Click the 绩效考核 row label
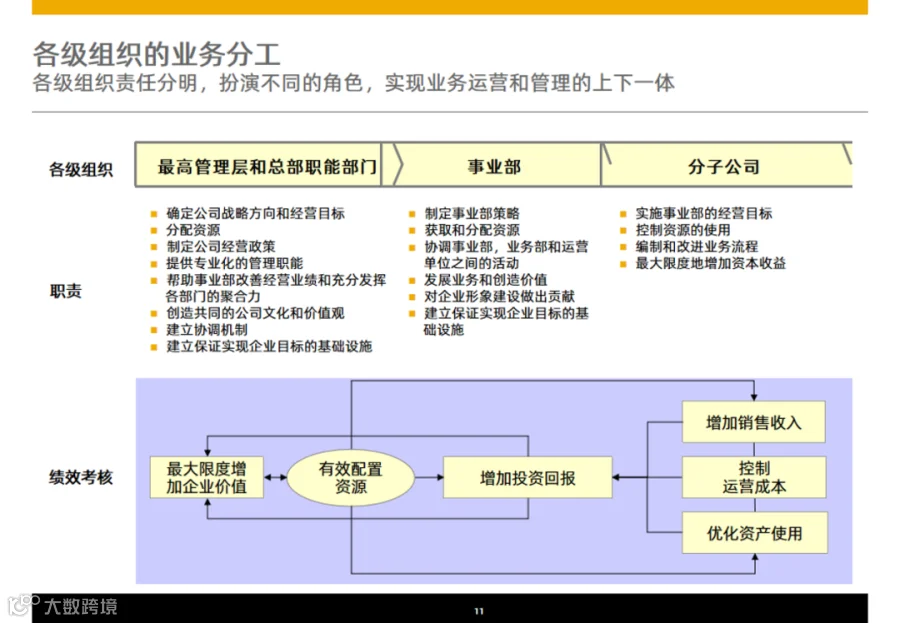Viewport: 900px width, 623px height. pos(81,477)
